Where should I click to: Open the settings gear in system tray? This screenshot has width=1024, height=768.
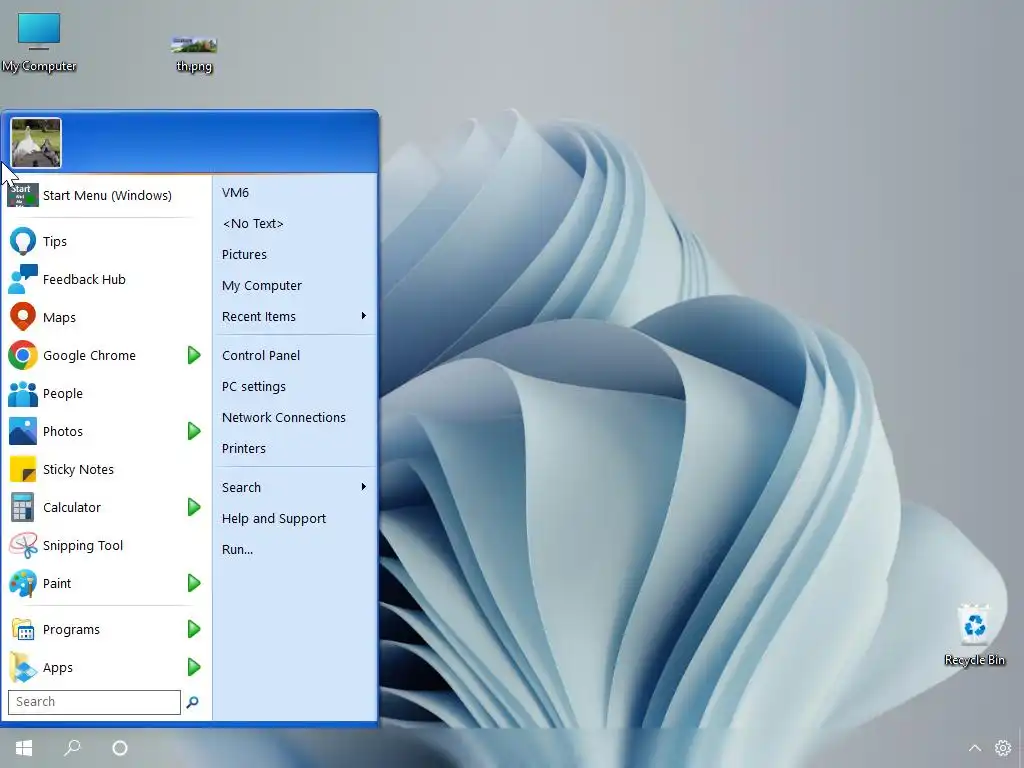coord(1003,748)
